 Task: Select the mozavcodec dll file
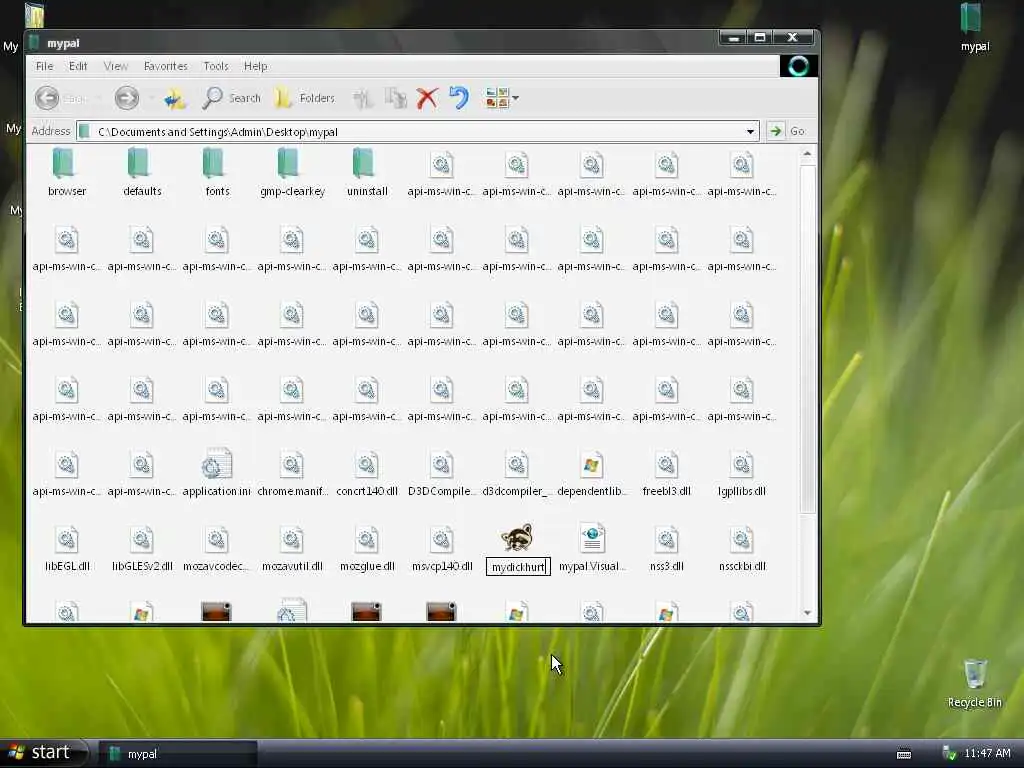[x=217, y=548]
